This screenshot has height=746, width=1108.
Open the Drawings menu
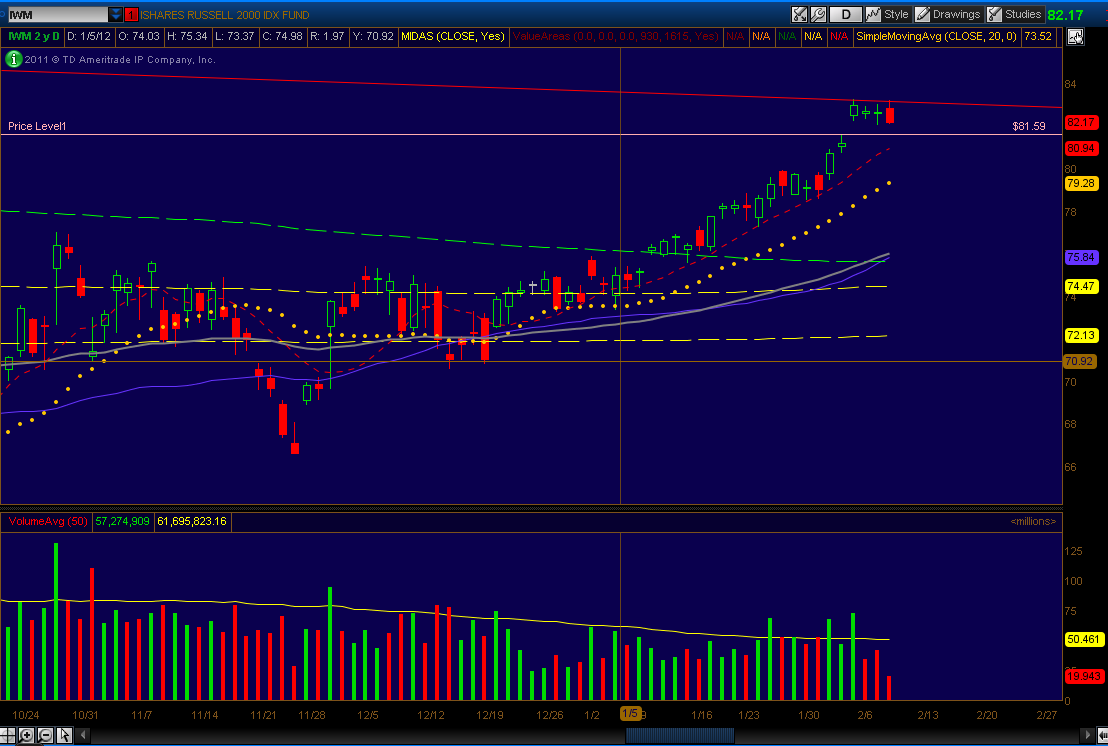948,14
